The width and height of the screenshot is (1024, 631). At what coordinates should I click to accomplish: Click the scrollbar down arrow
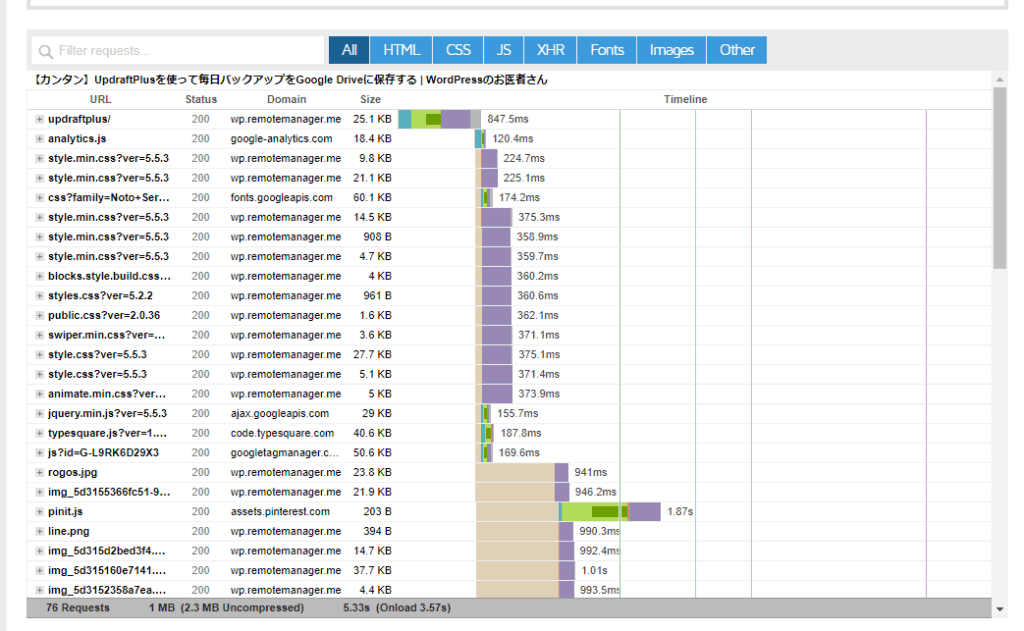[999, 609]
